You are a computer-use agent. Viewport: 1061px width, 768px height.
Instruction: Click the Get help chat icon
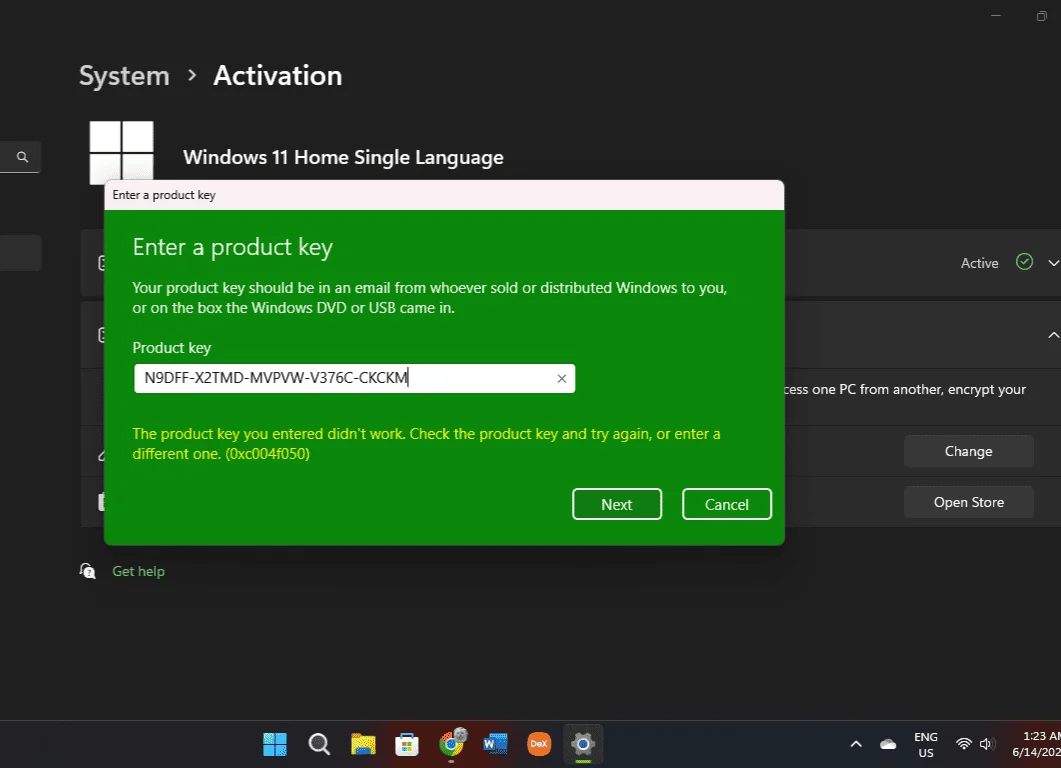click(87, 571)
